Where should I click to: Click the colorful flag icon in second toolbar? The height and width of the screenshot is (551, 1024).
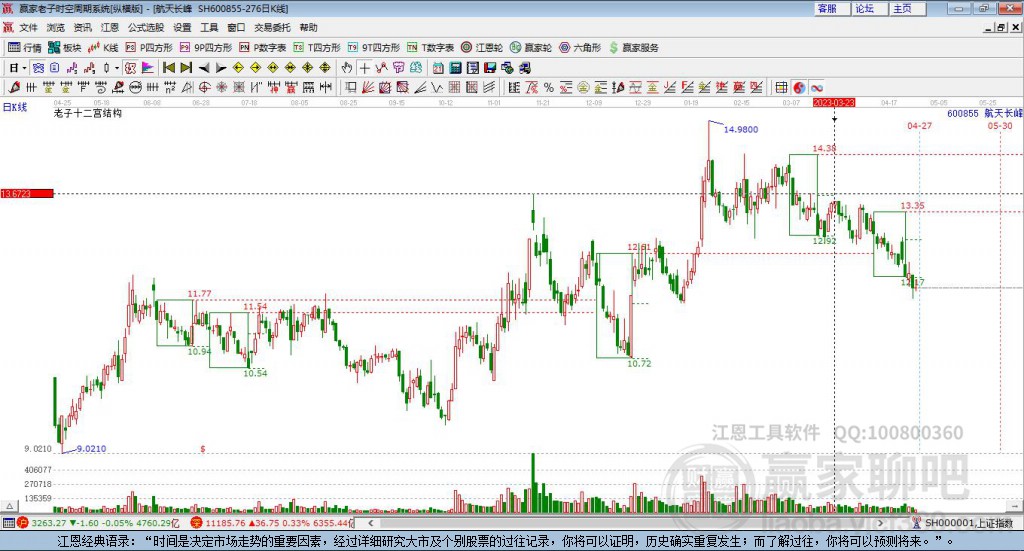[148, 68]
